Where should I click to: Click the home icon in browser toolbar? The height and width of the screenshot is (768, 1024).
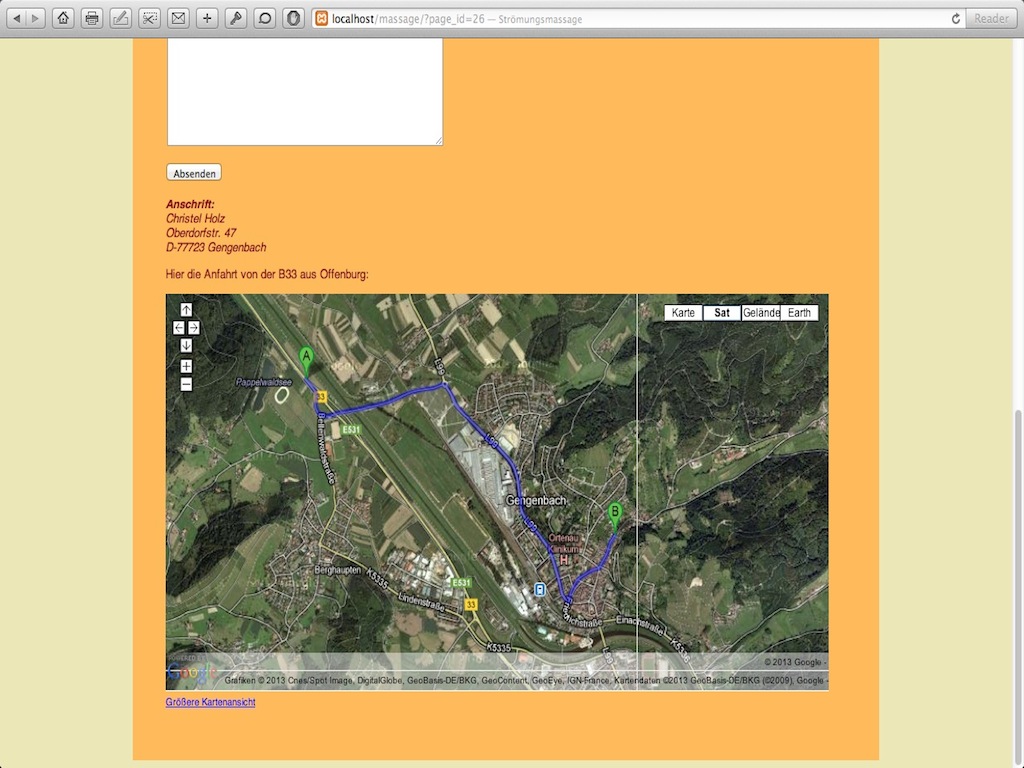click(x=63, y=18)
